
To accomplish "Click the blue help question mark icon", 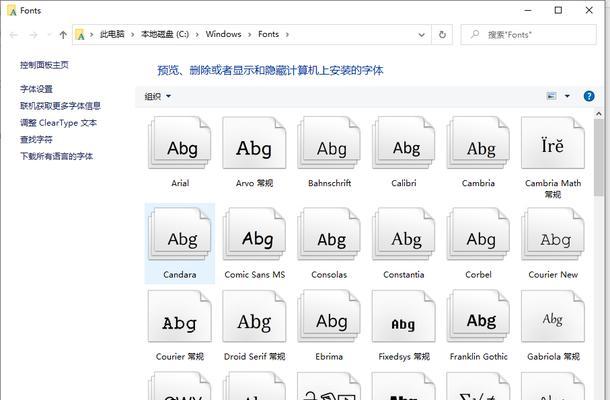I will 589,96.
